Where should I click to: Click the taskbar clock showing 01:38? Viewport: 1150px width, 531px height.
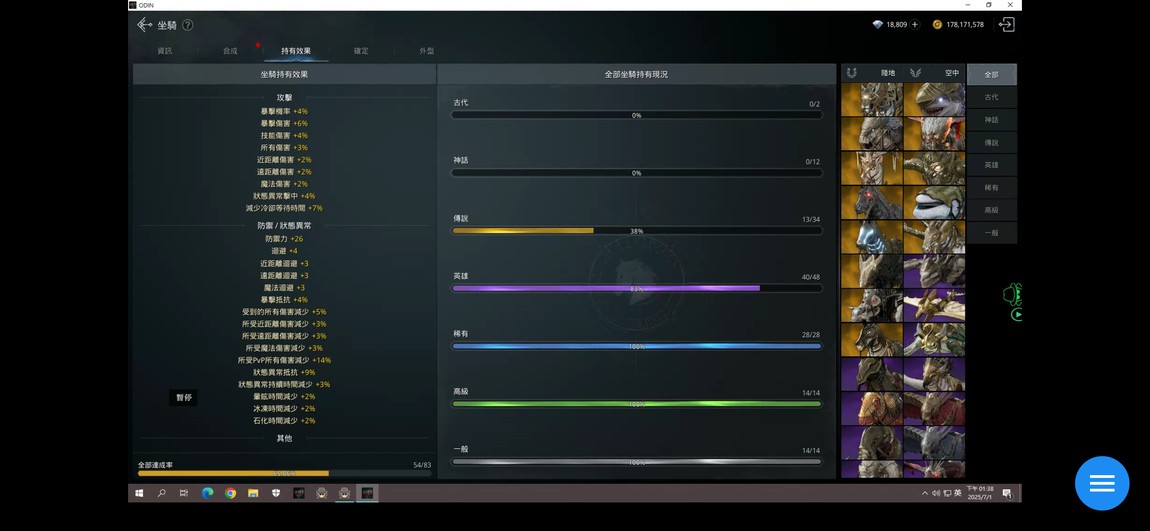coord(980,493)
